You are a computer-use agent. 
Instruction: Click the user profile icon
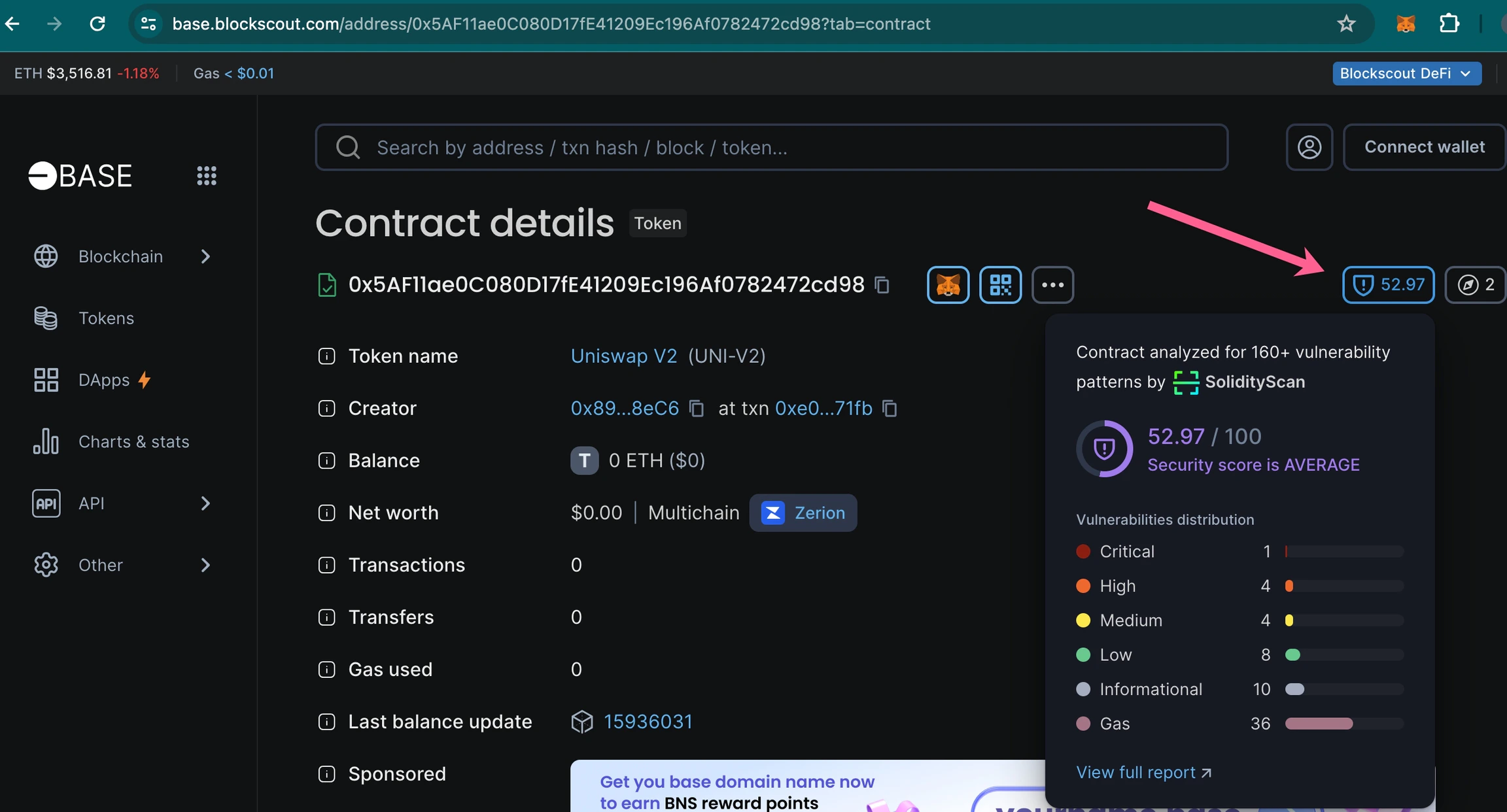[1309, 147]
